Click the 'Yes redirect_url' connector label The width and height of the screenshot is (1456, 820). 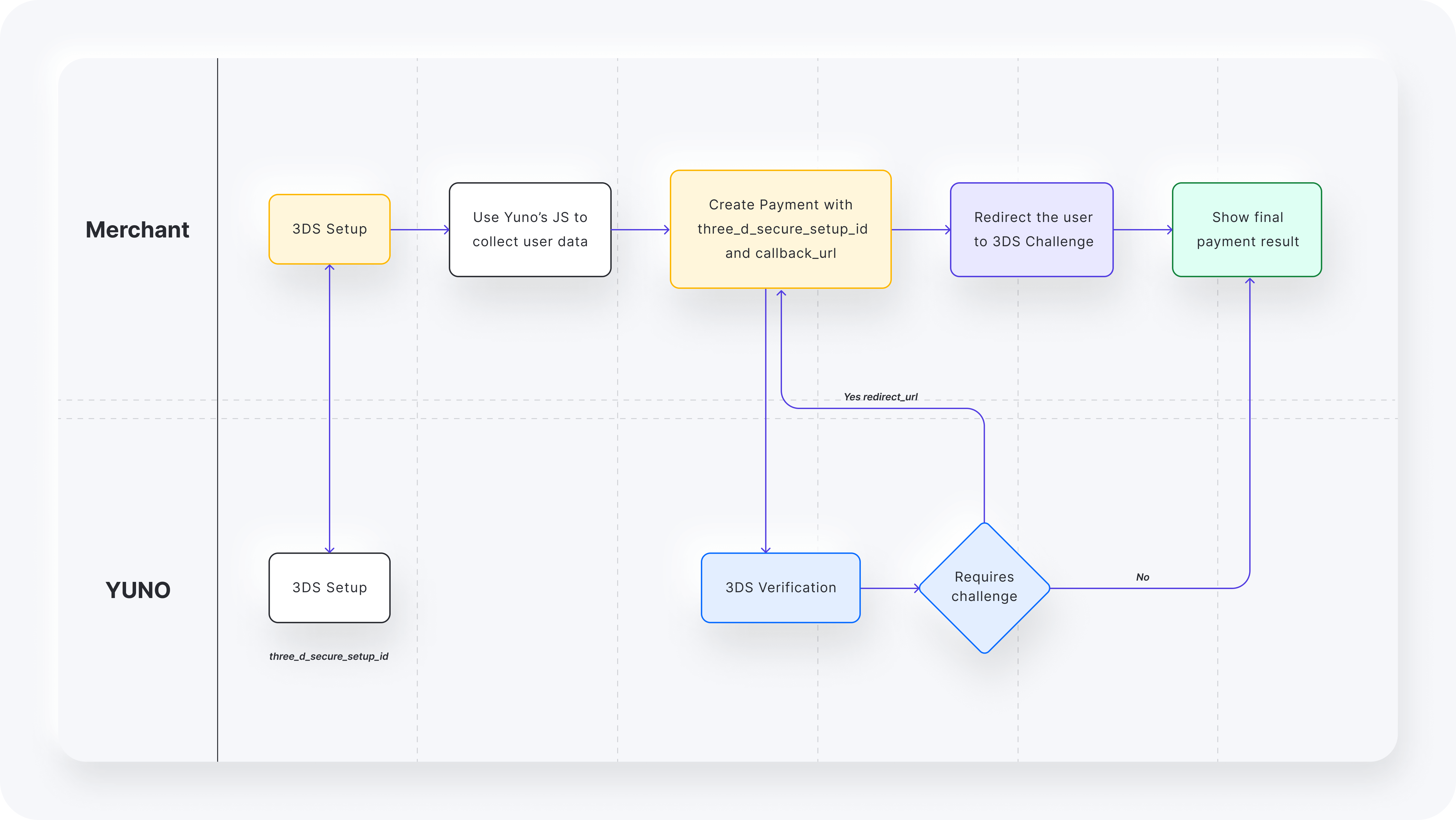880,397
